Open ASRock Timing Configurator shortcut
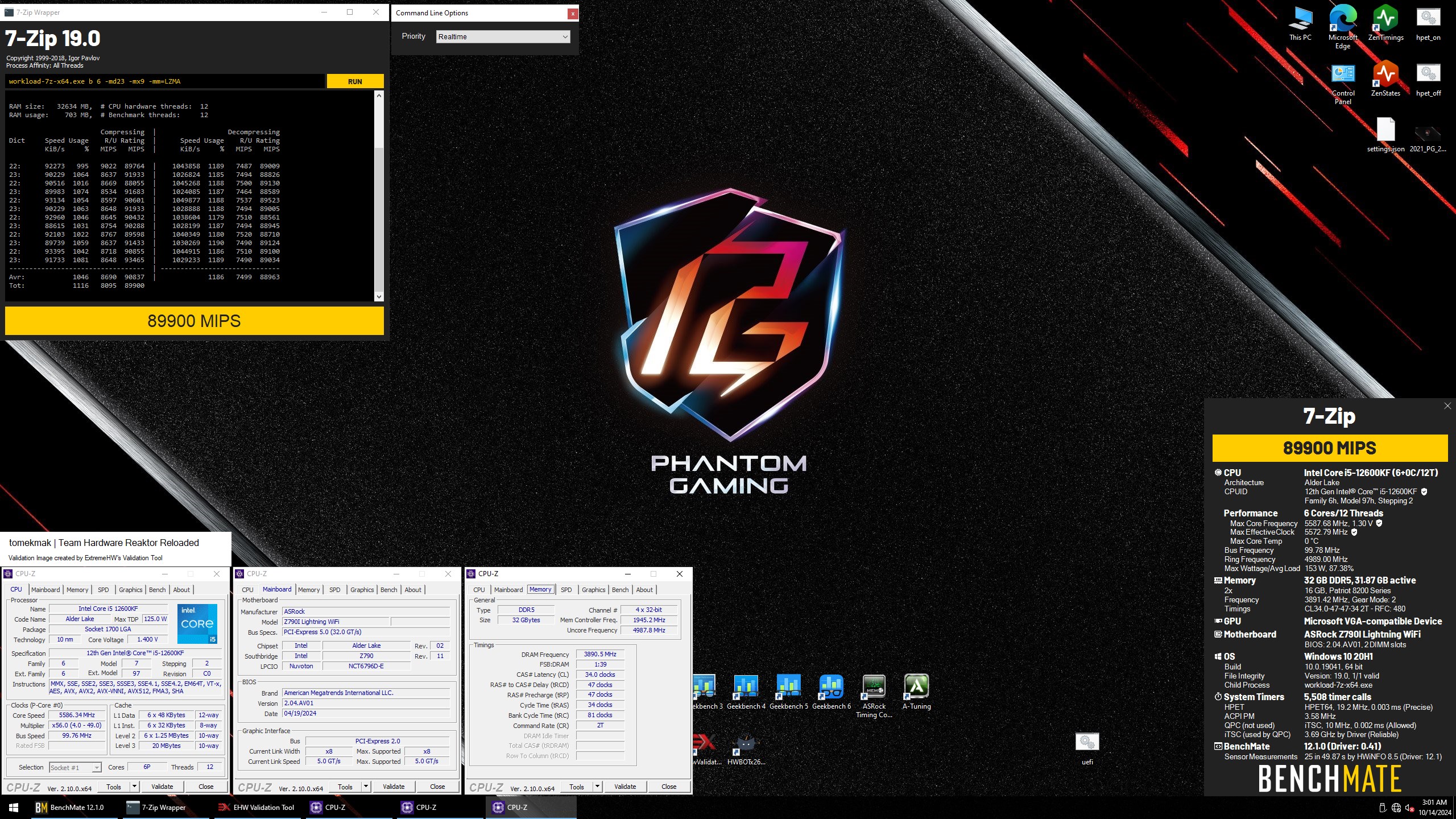1456x819 pixels. click(x=874, y=696)
